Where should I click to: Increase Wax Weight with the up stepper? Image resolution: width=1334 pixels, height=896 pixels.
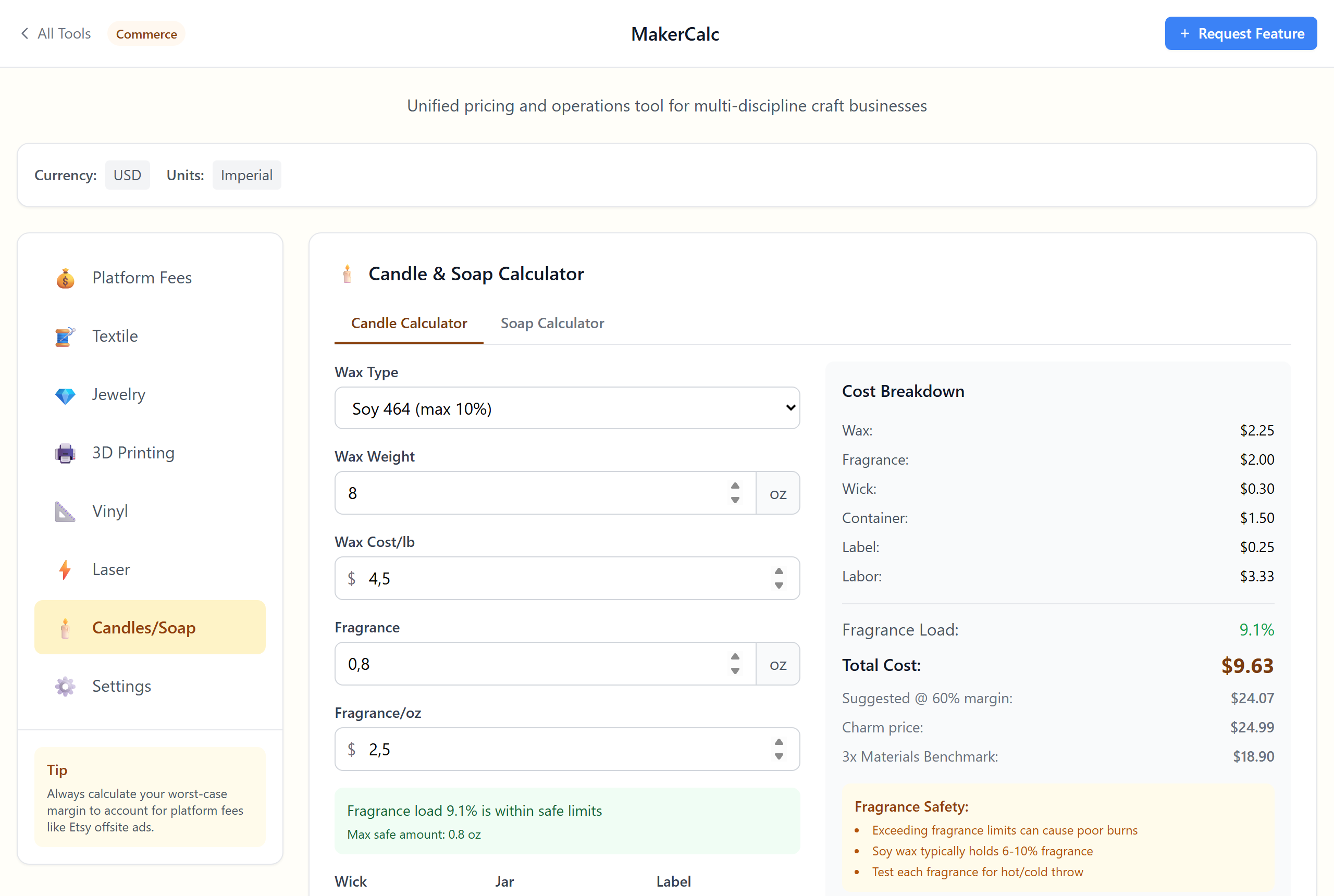(x=735, y=485)
